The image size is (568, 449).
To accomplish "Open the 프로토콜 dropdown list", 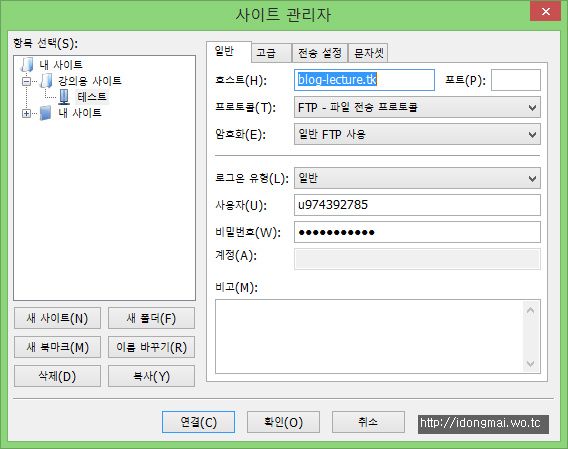I will [417, 107].
